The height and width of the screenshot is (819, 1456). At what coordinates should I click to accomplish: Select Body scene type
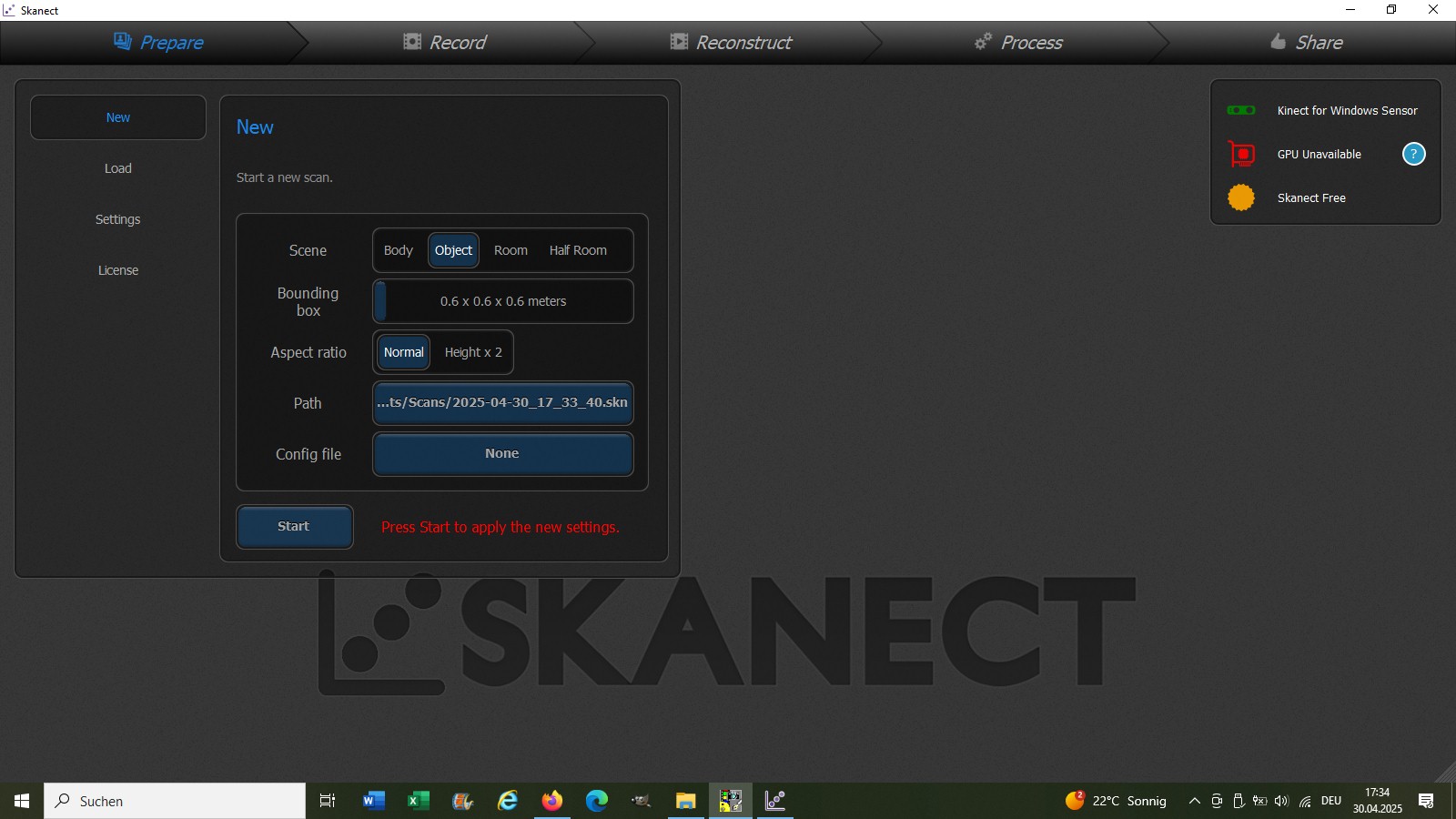[399, 250]
